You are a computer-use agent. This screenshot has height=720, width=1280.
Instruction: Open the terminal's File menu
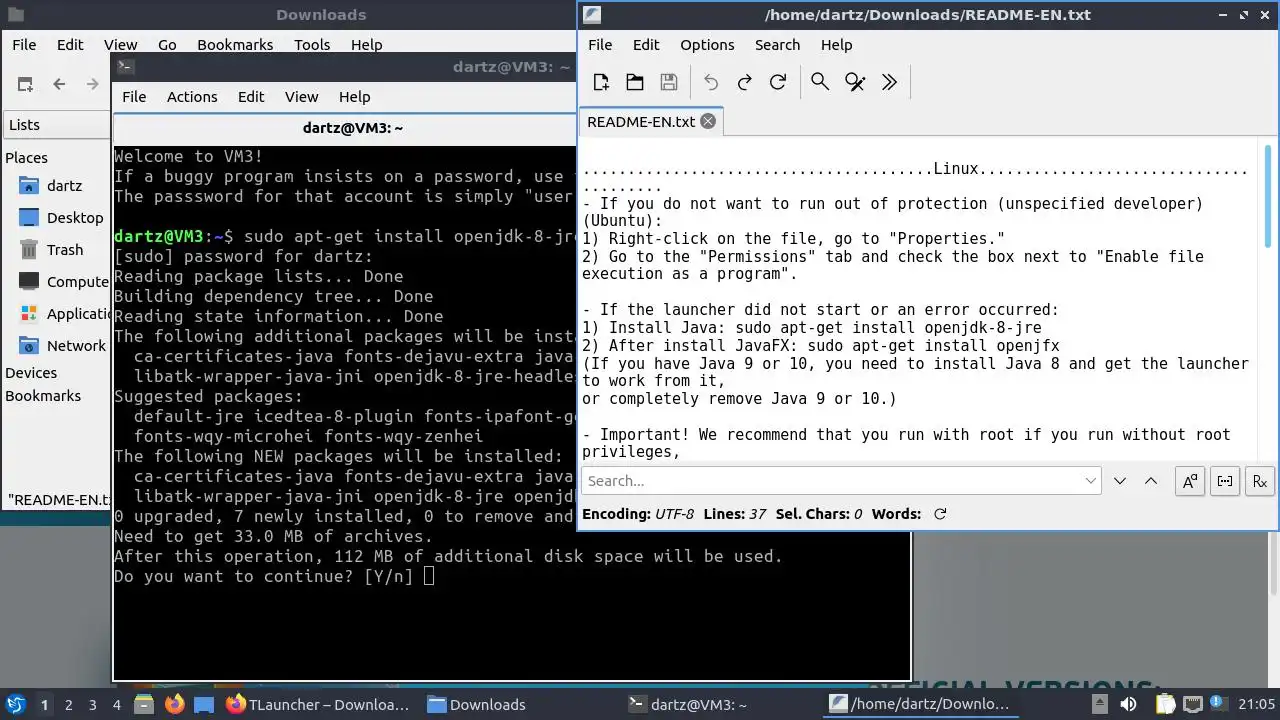134,97
